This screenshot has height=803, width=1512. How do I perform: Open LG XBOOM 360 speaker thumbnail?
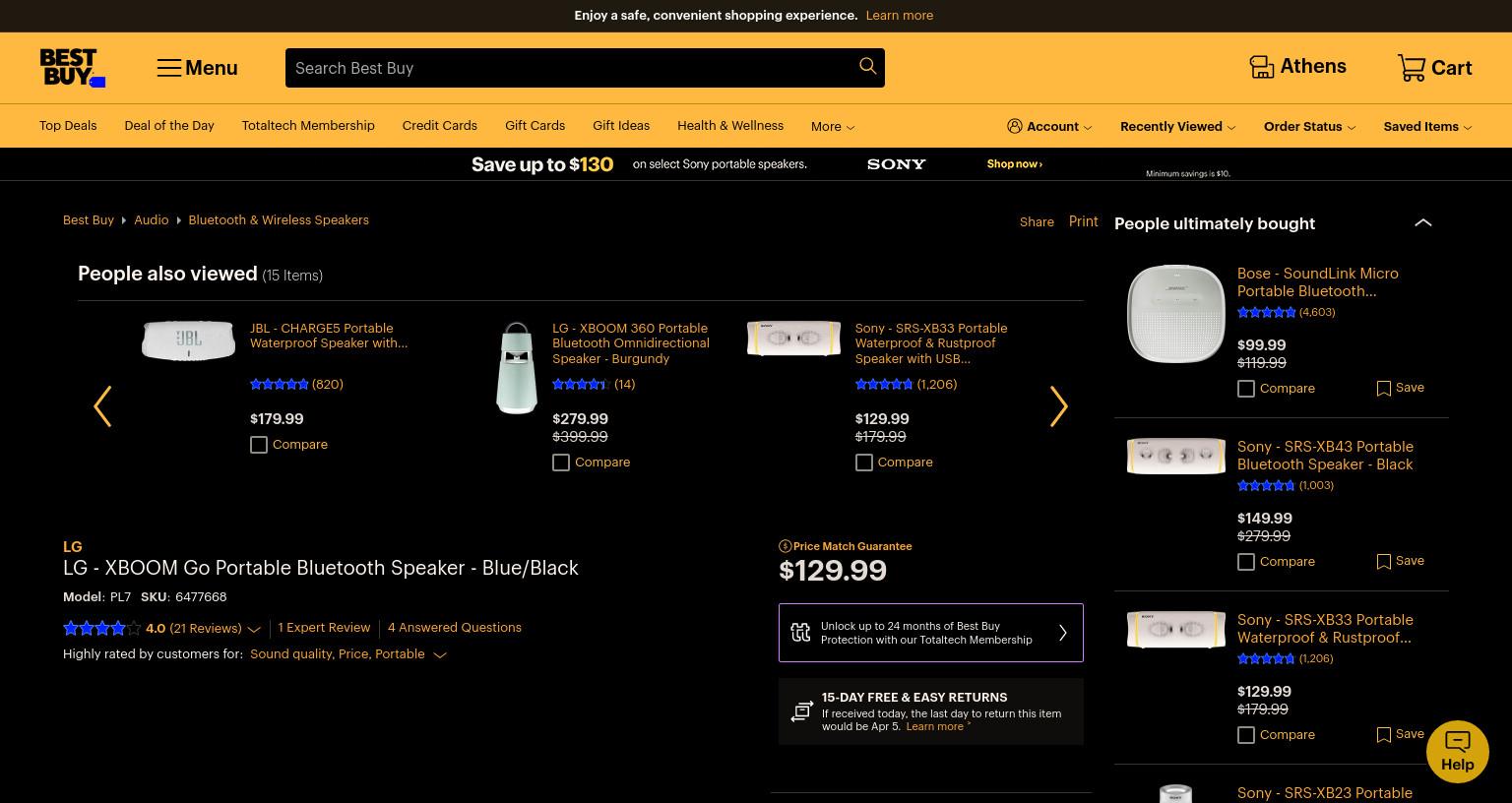tap(517, 367)
